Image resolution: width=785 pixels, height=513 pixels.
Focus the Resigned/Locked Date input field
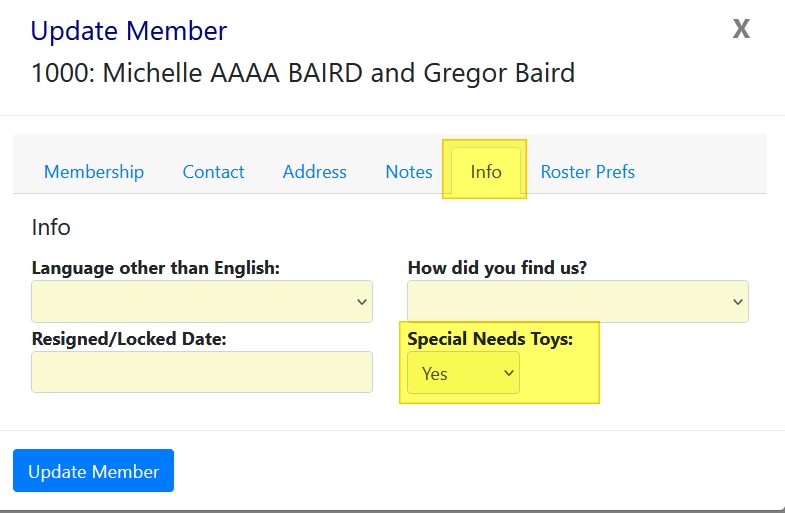(202, 372)
